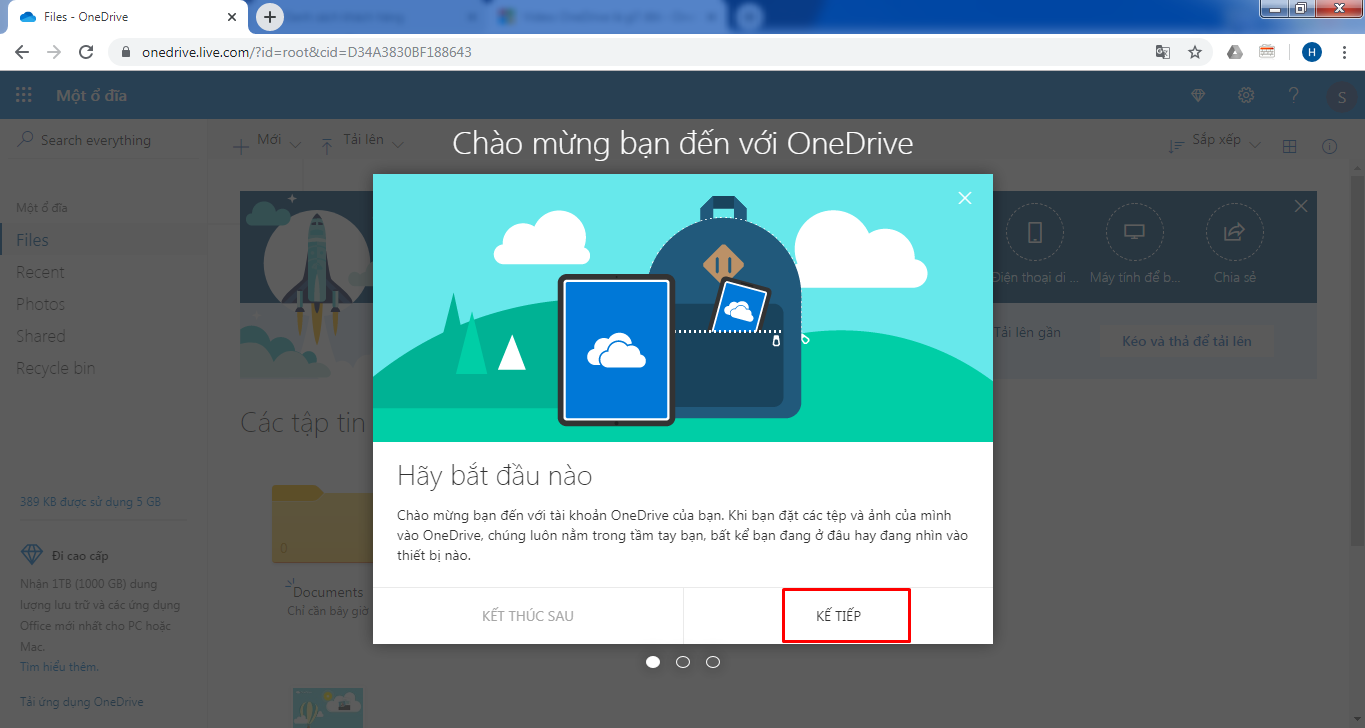Click Kéo và thả để tải lên button
1365x728 pixels.
tap(1187, 341)
